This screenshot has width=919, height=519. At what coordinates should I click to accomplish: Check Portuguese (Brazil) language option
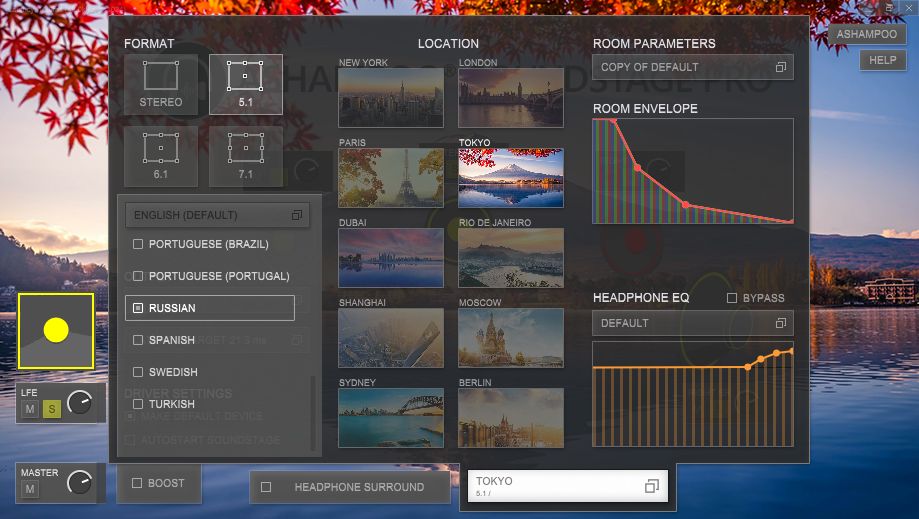point(138,244)
